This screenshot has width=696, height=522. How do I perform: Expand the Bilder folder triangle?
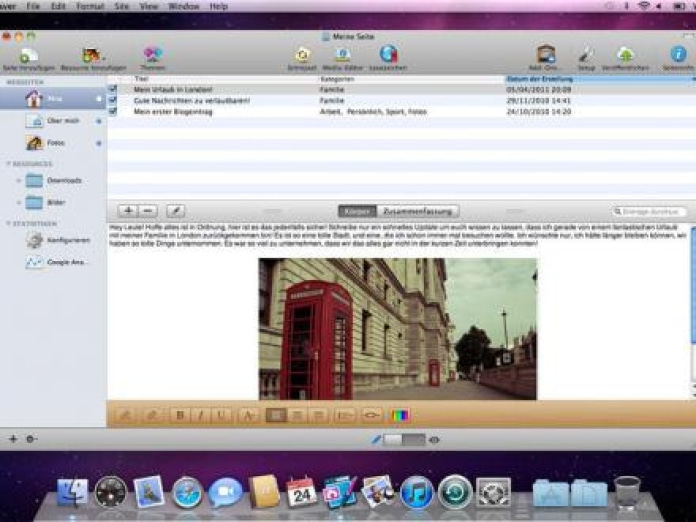click(18, 202)
